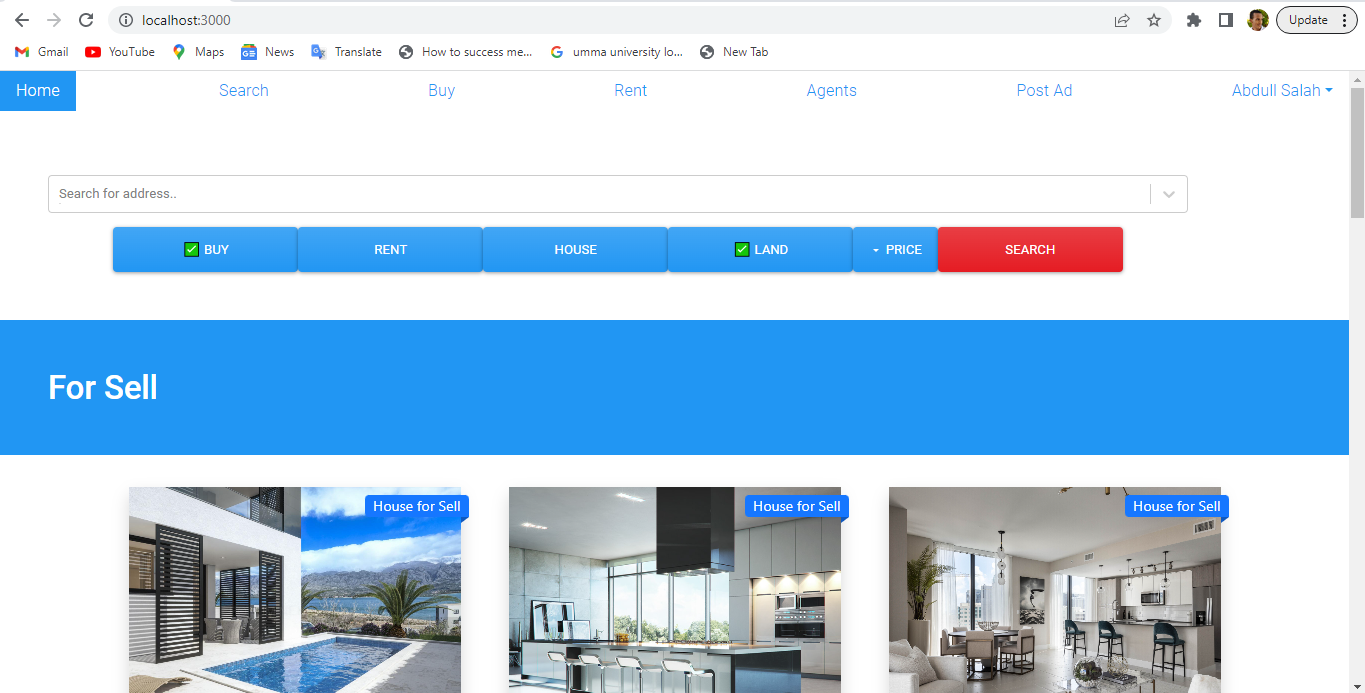
Task: Bookmark this page using the star icon
Action: pyautogui.click(x=1155, y=19)
